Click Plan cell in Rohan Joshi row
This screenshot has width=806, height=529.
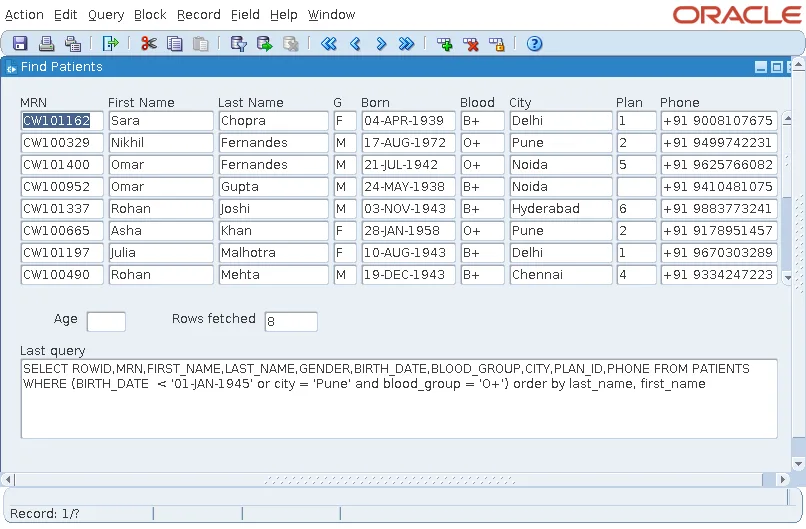coord(637,209)
